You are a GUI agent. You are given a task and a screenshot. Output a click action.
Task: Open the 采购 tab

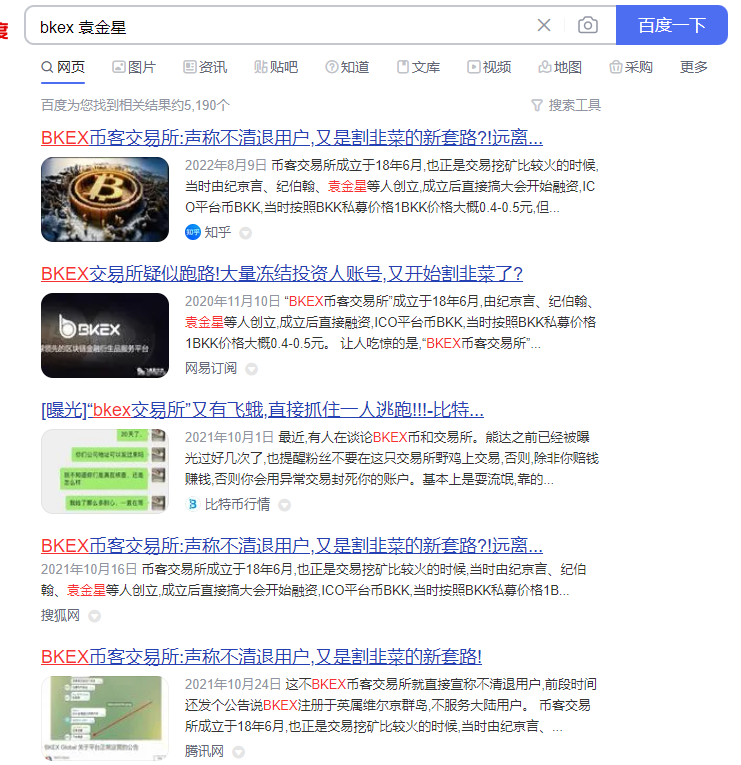point(631,67)
